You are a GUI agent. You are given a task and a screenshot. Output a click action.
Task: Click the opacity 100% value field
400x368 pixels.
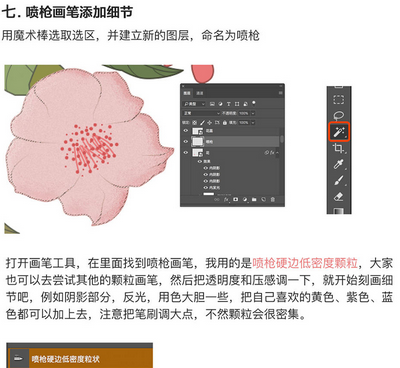tap(244, 113)
